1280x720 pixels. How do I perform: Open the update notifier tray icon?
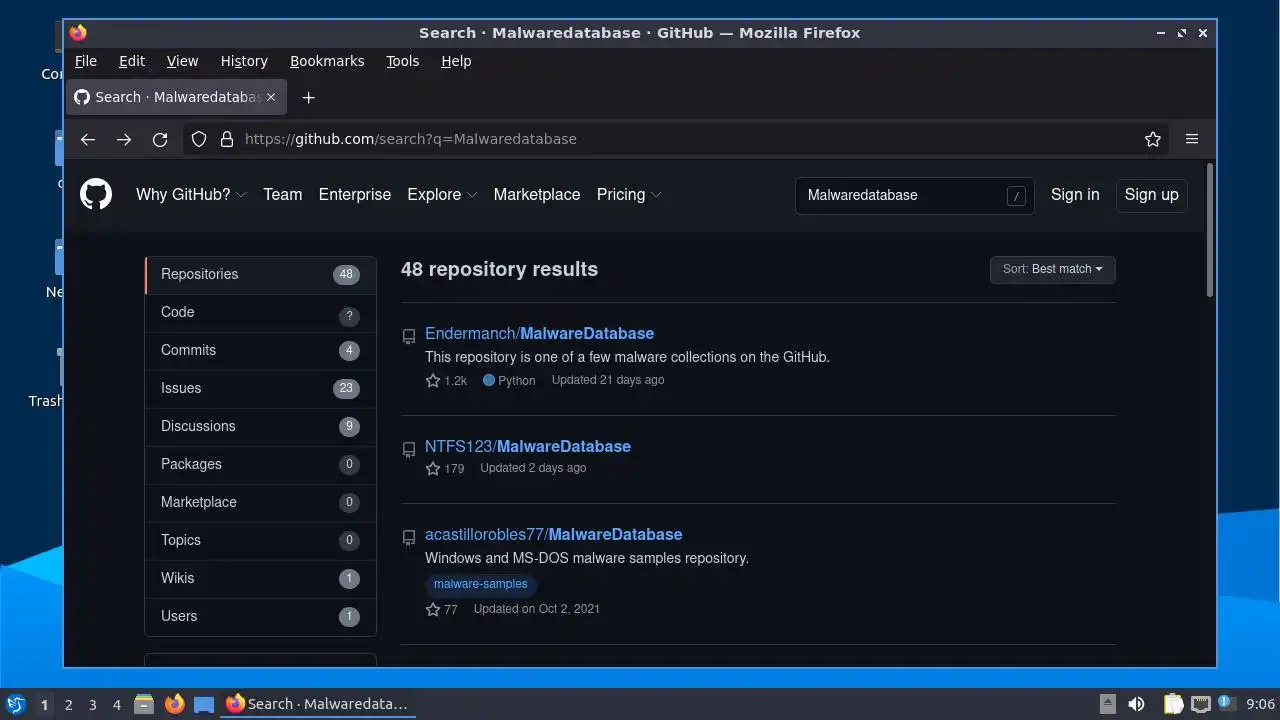[x=1227, y=704]
